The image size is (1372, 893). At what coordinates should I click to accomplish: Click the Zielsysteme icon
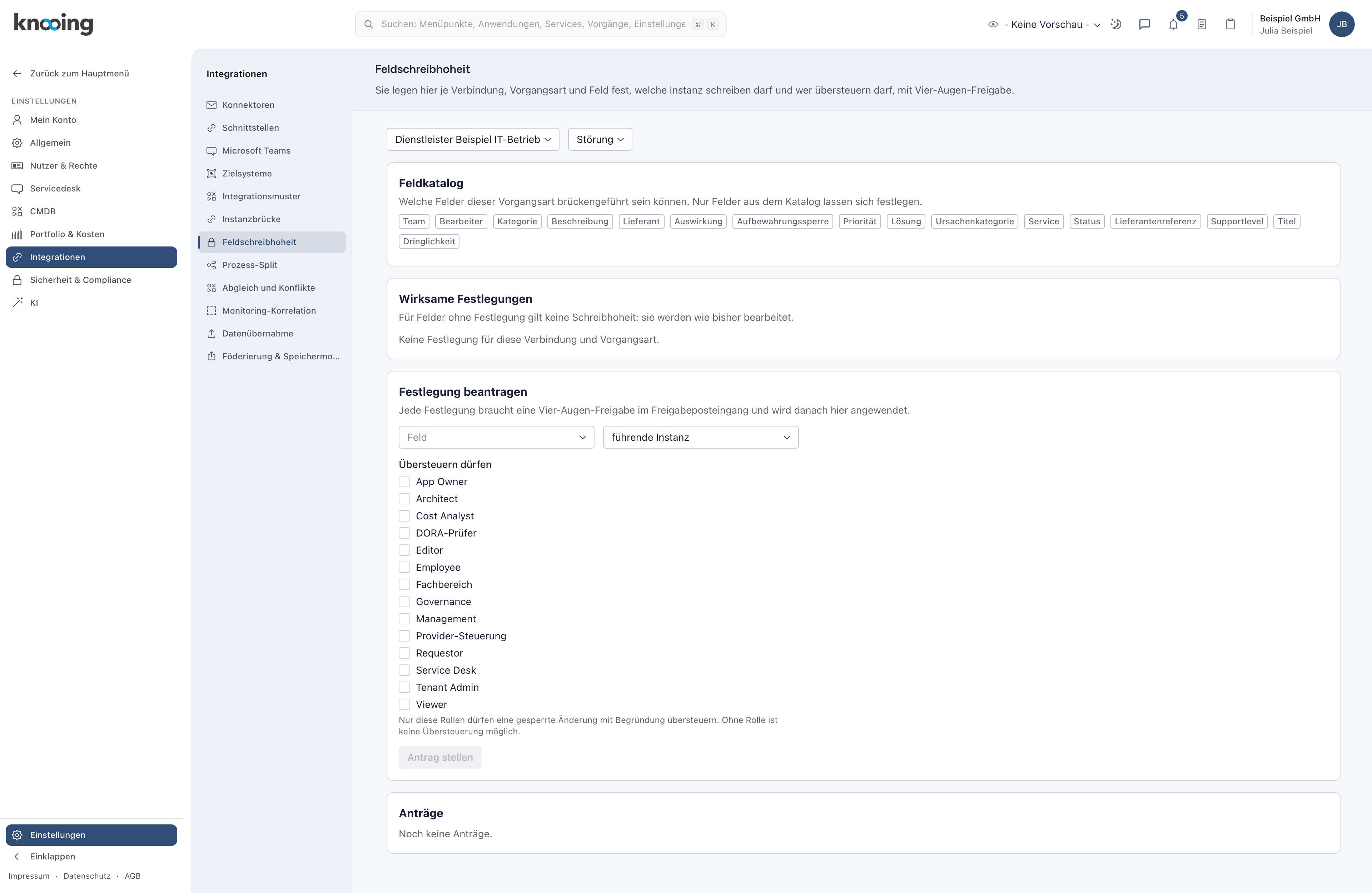click(x=212, y=174)
